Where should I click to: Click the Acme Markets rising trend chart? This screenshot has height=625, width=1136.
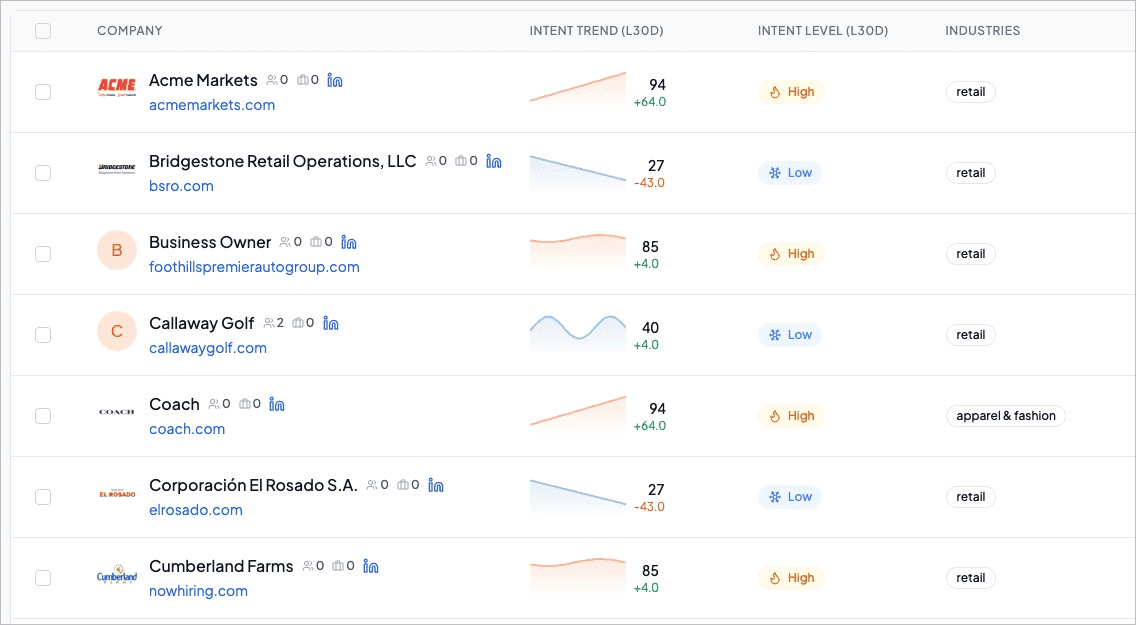point(577,91)
